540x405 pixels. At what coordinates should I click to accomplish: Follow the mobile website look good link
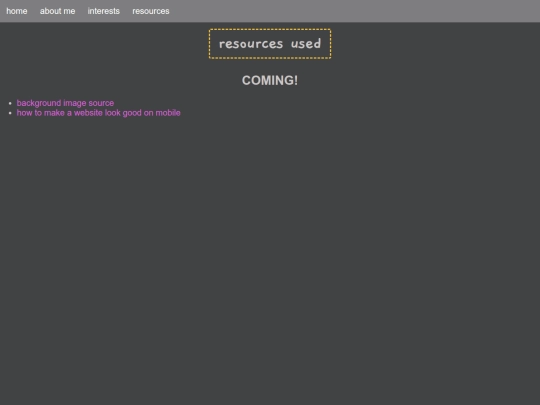tap(98, 113)
